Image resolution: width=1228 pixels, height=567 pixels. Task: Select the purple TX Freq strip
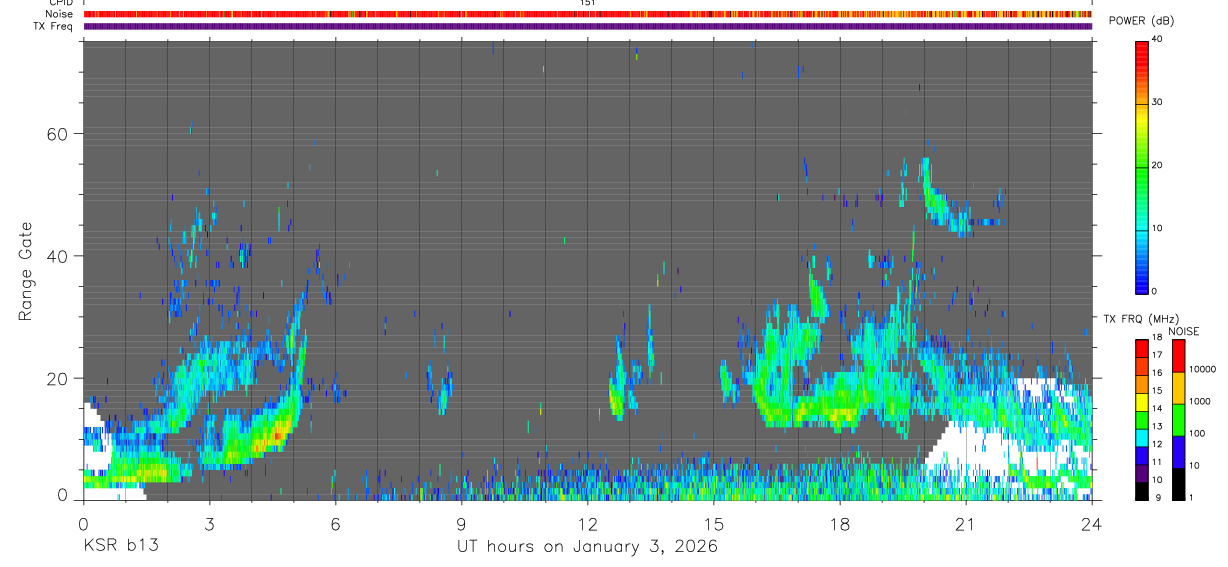pyautogui.click(x=588, y=26)
